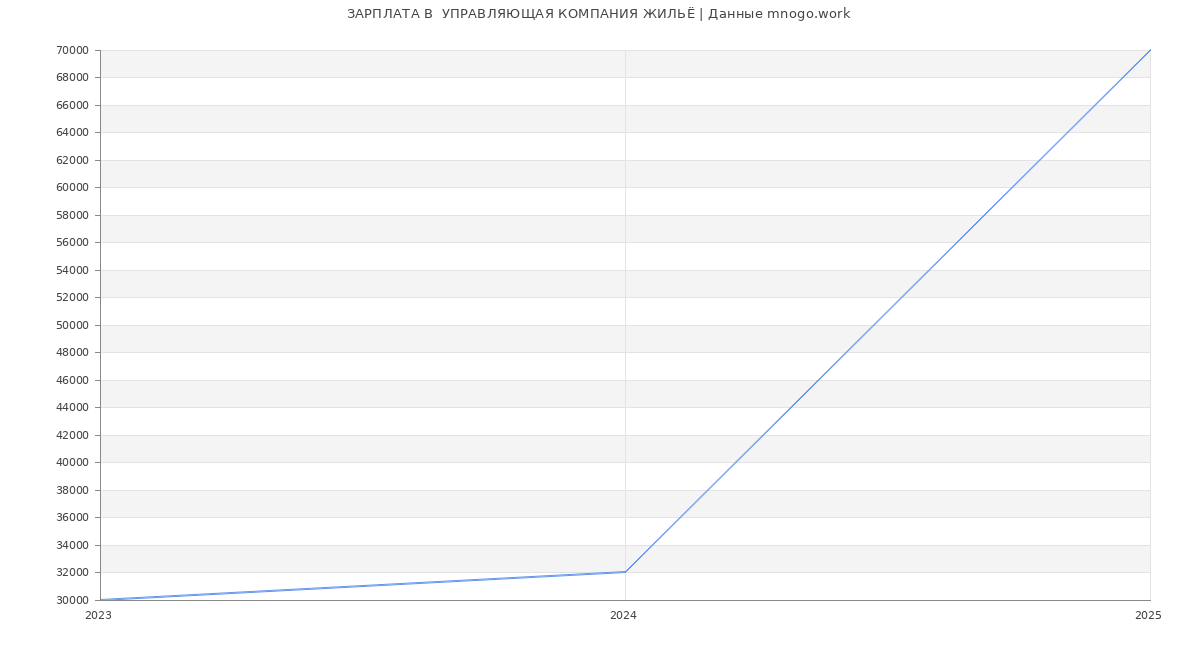Click the 36000 y-axis label
This screenshot has width=1200, height=650.
[x=73, y=517]
